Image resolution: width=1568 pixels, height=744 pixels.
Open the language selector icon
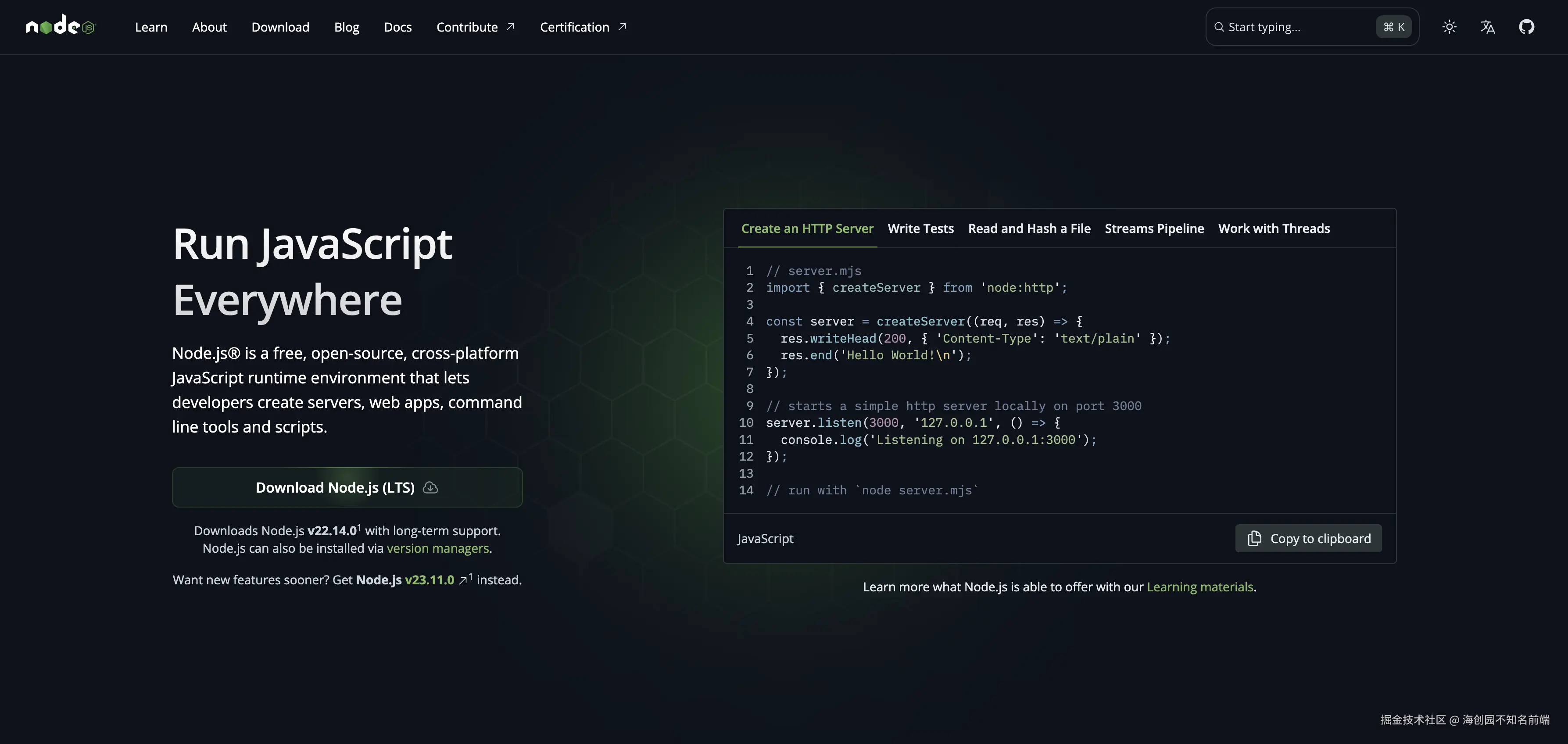click(x=1488, y=26)
